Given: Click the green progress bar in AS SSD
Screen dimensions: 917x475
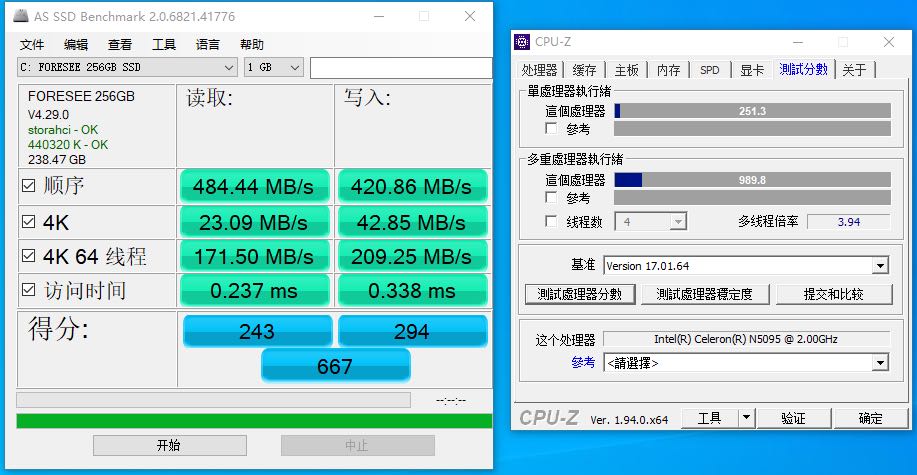Looking at the screenshot, I should click(x=254, y=421).
